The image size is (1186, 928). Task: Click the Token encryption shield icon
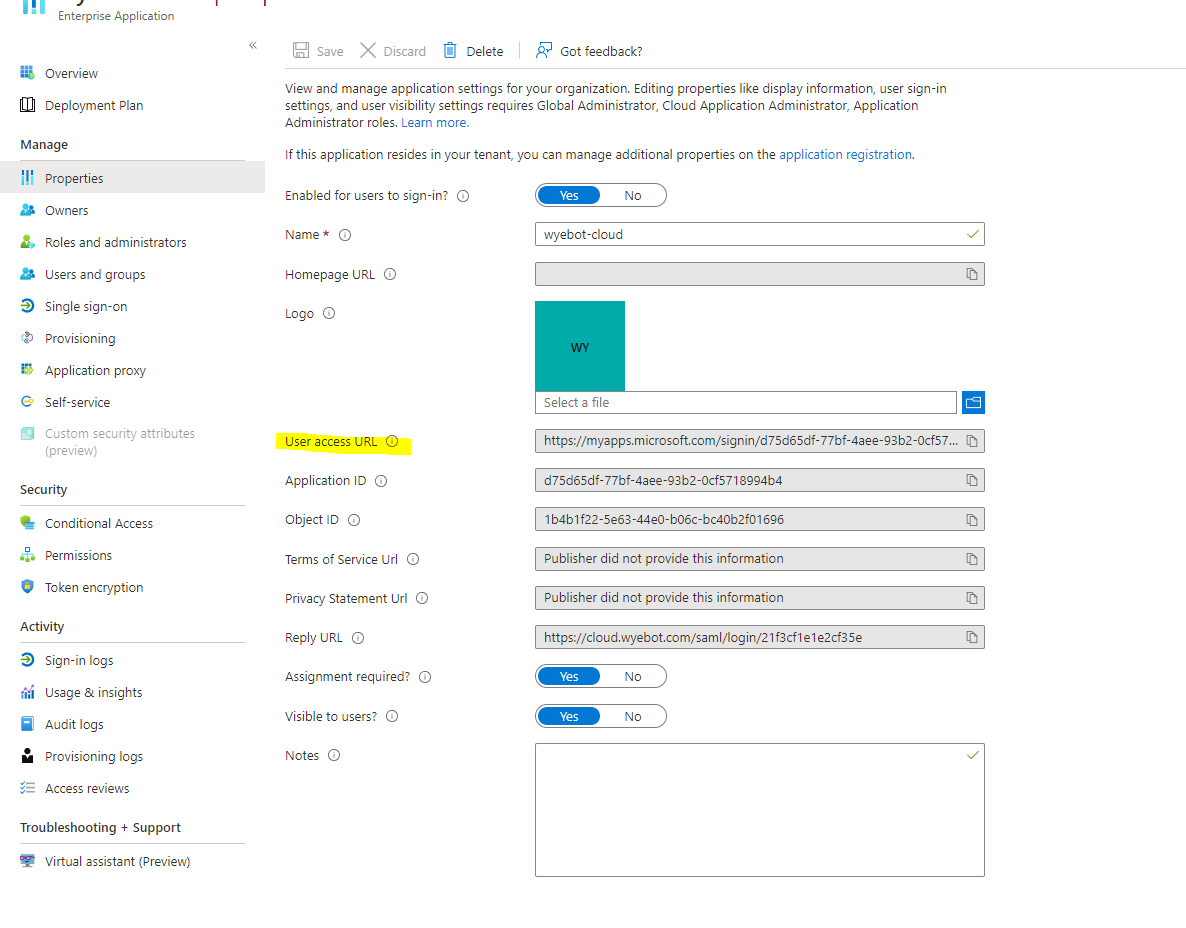point(27,587)
